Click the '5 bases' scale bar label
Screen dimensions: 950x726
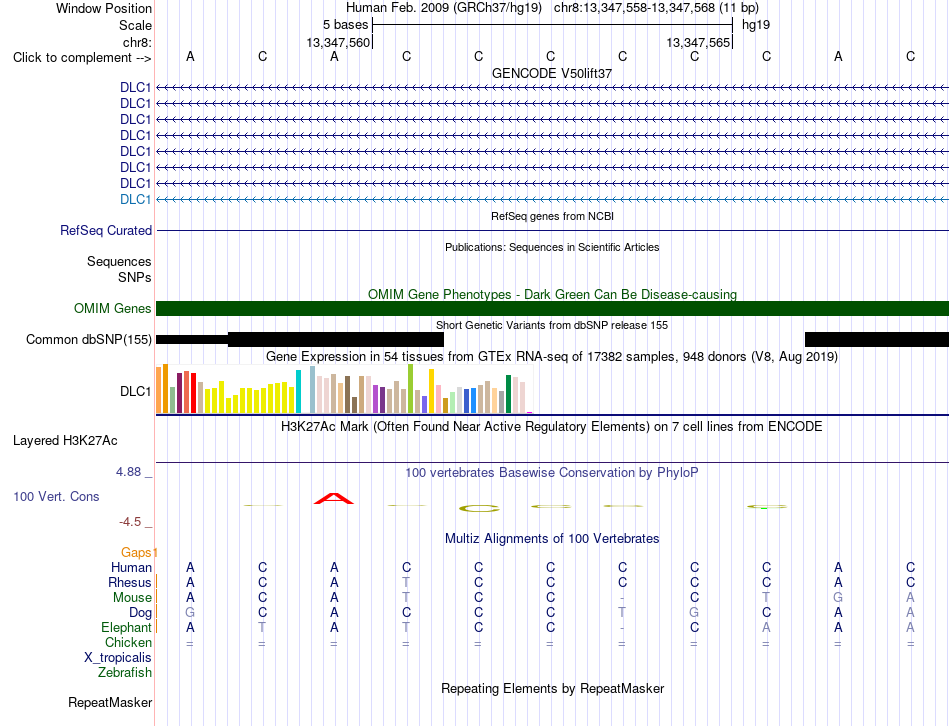(x=345, y=25)
